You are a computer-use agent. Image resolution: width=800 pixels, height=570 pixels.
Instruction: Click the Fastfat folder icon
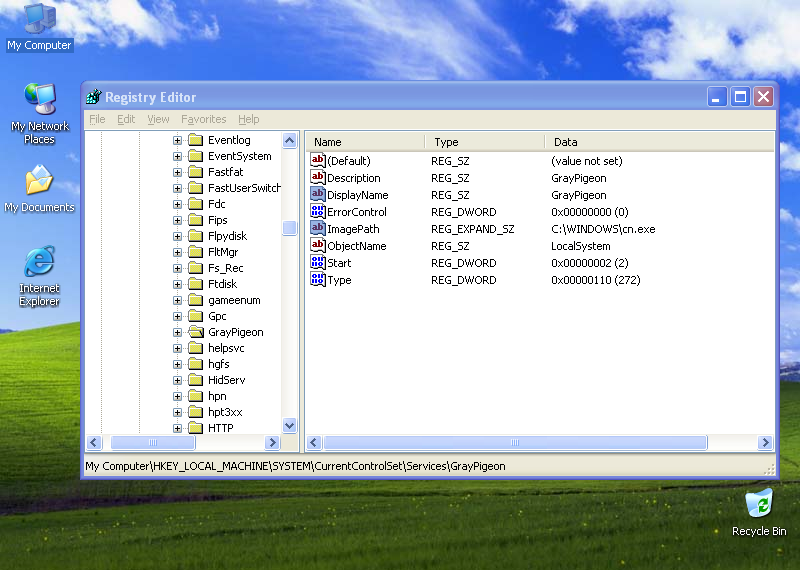[196, 172]
